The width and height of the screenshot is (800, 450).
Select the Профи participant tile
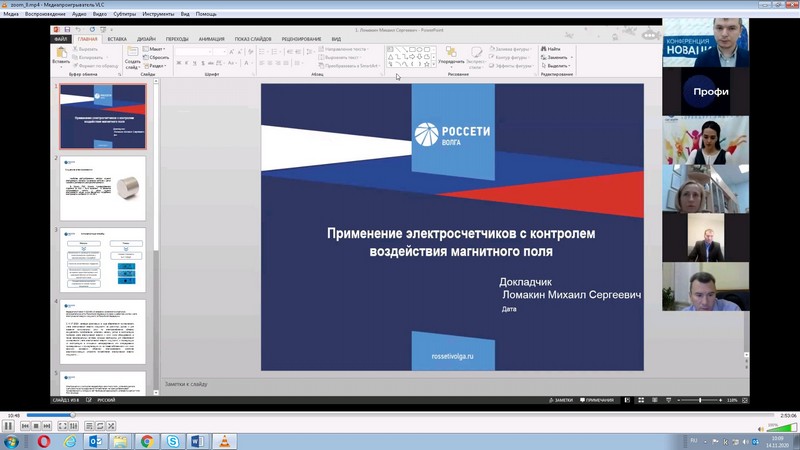[x=706, y=92]
